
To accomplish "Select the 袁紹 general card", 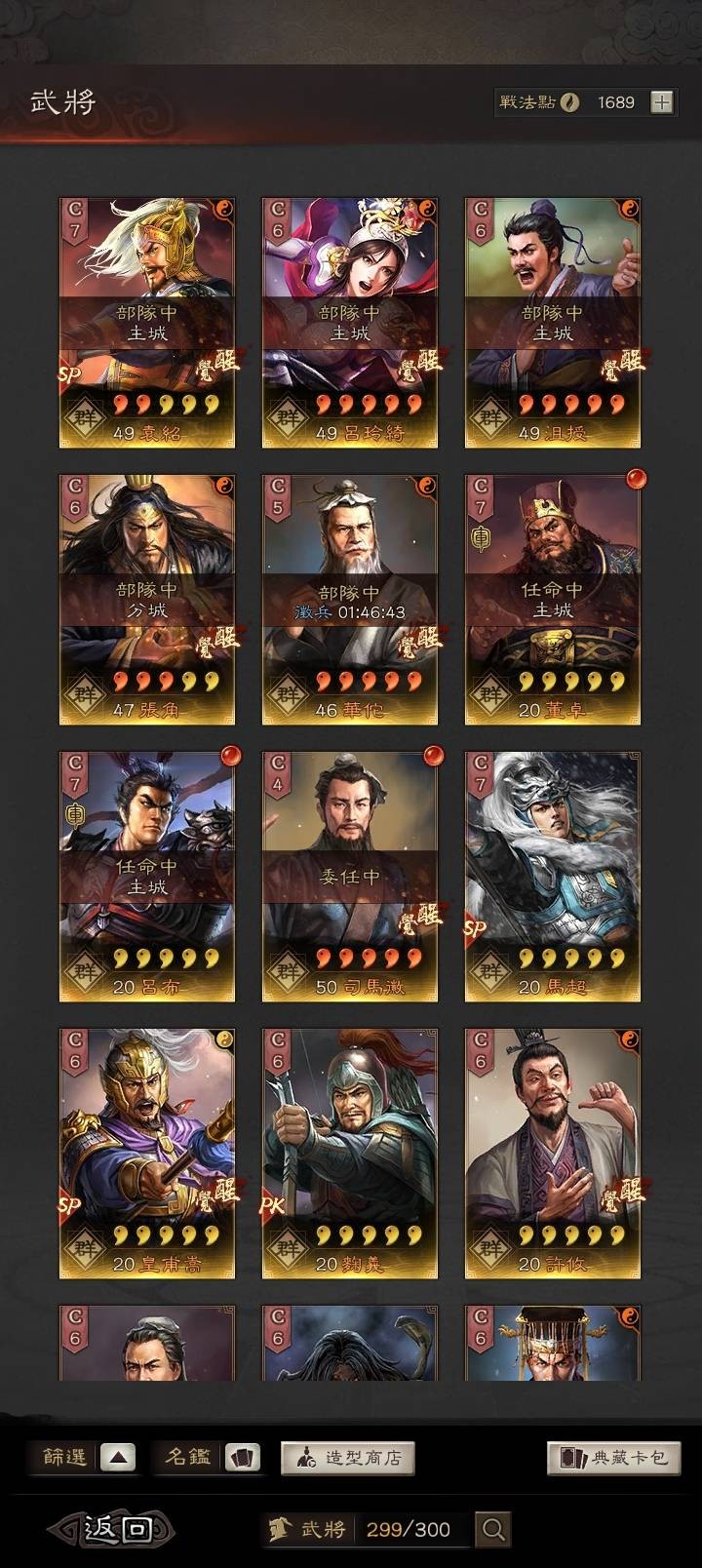I will pos(147,323).
